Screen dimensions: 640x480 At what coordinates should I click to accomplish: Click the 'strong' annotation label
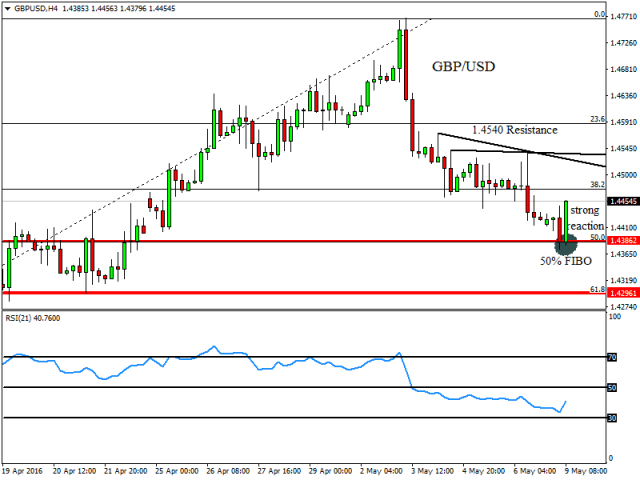584,211
